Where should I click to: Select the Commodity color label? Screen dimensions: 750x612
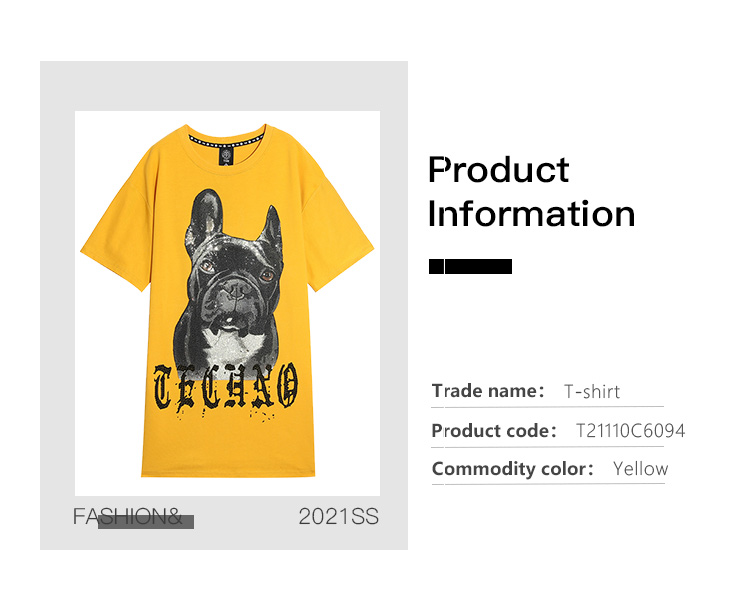tap(512, 469)
